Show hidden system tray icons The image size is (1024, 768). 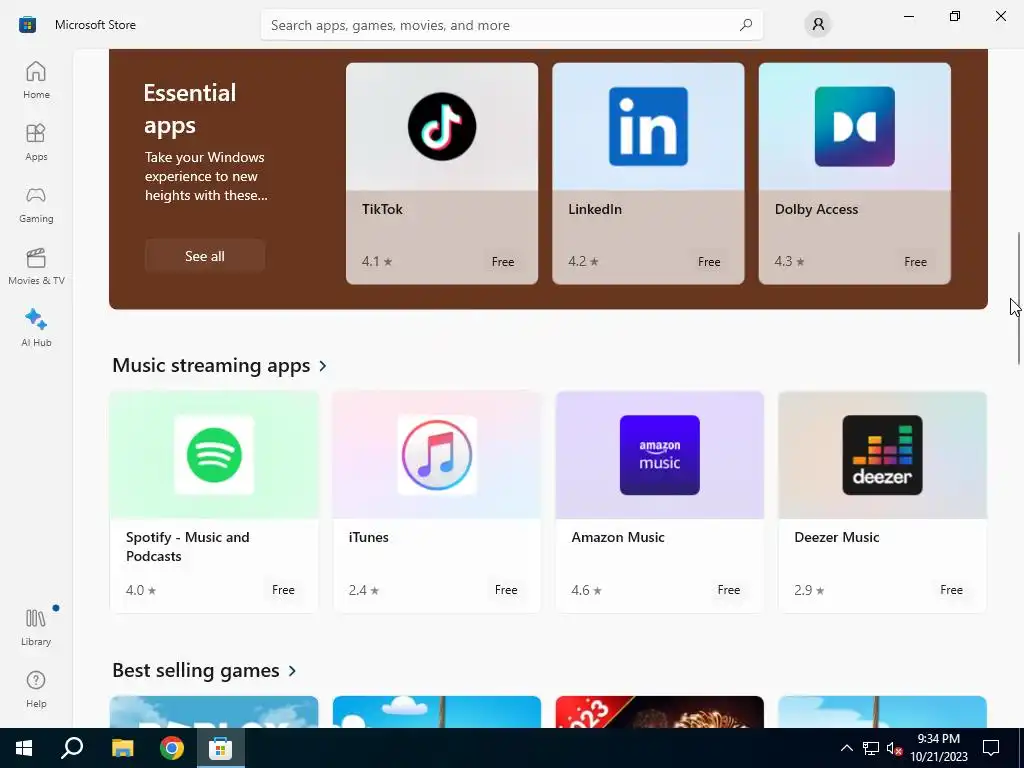(x=846, y=748)
